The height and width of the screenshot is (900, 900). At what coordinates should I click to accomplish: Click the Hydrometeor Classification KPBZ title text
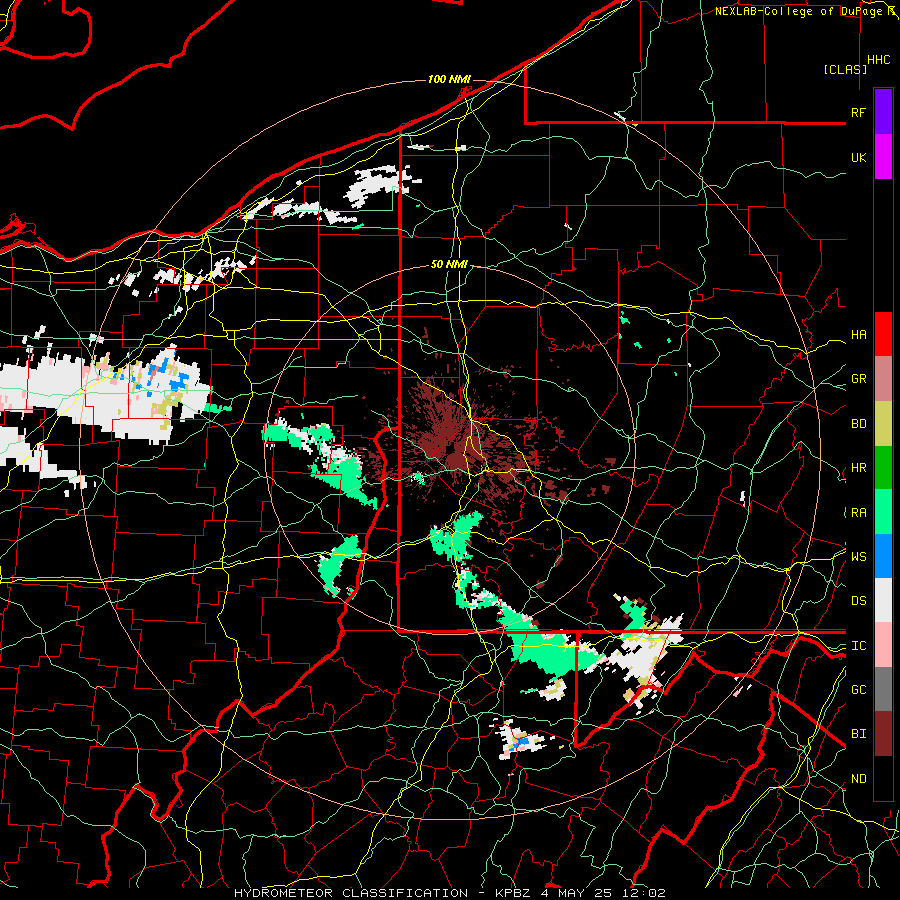click(450, 893)
